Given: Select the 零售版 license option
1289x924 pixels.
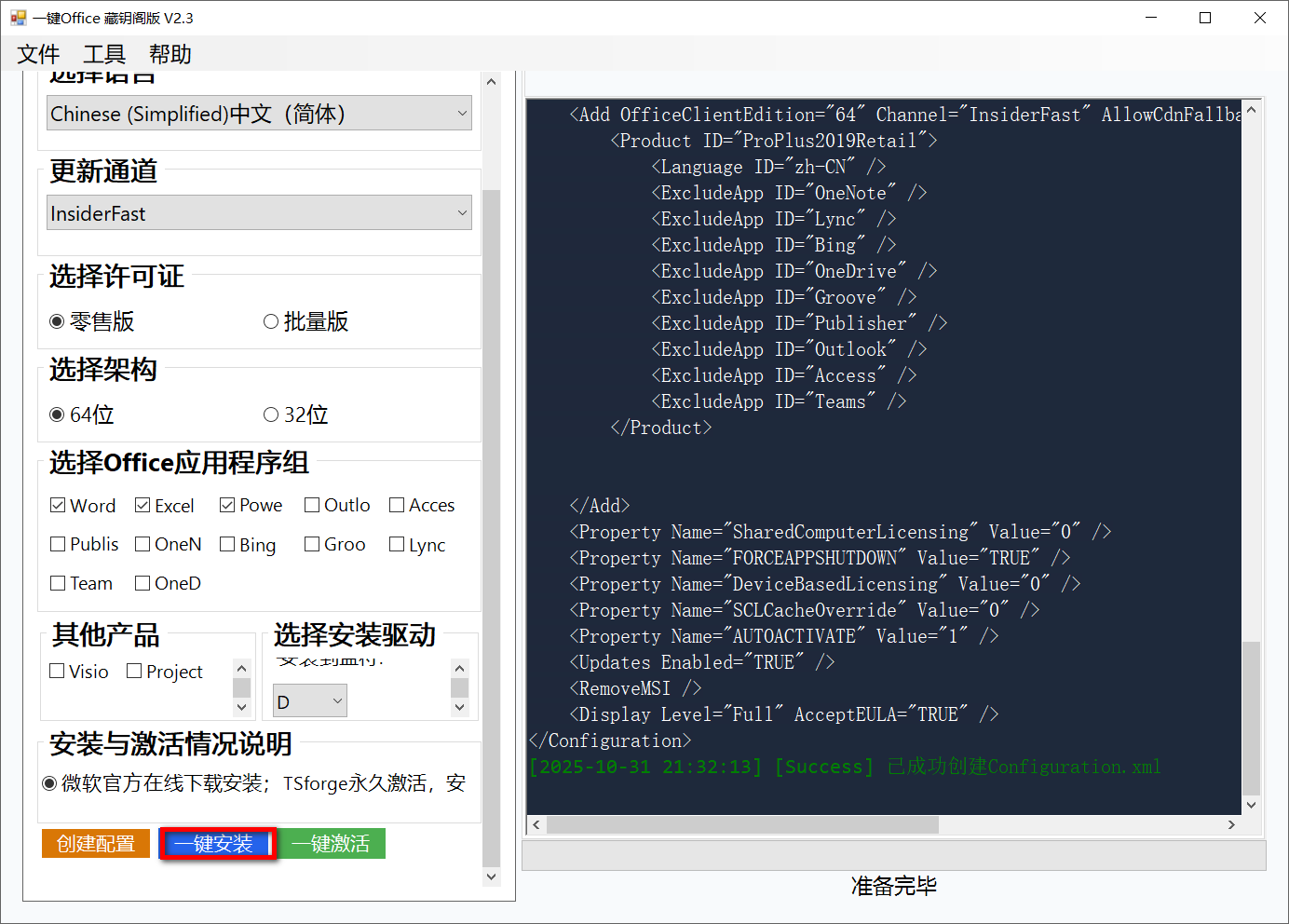Looking at the screenshot, I should pos(58,321).
